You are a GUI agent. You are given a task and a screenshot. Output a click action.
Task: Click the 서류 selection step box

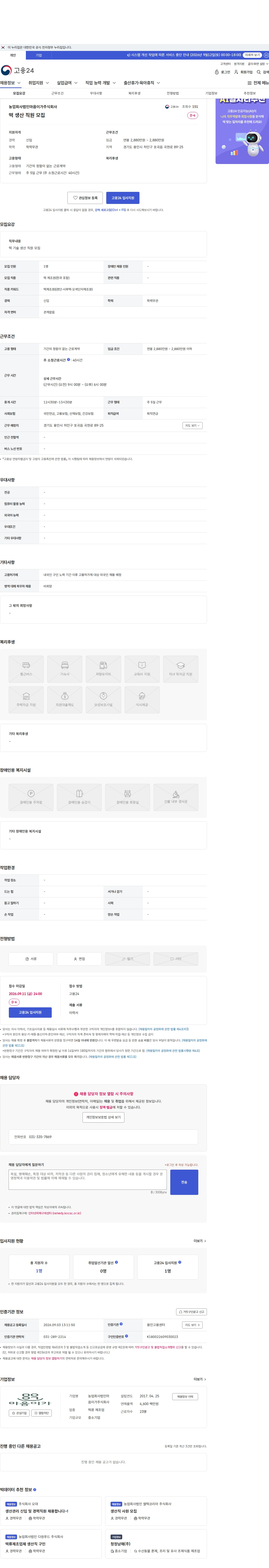[x=31, y=959]
